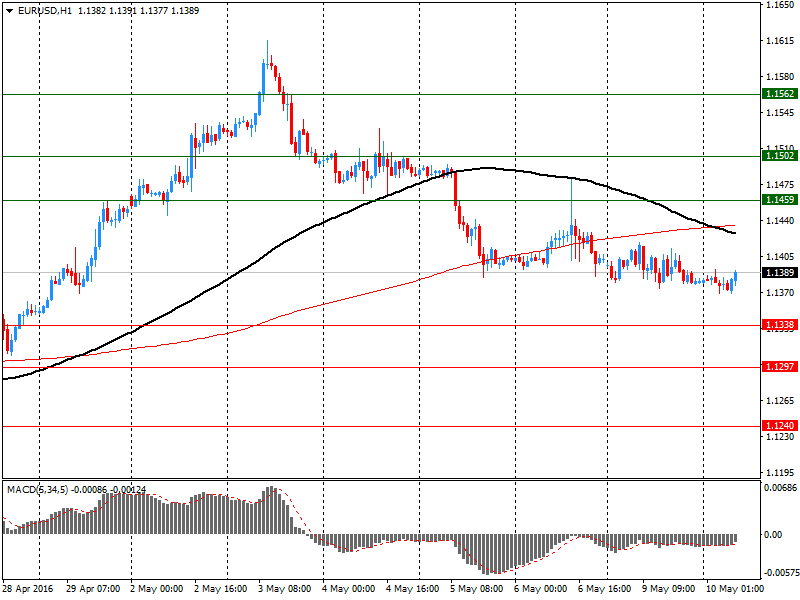Select the 6 May 00:00 time axis label

click(540, 589)
